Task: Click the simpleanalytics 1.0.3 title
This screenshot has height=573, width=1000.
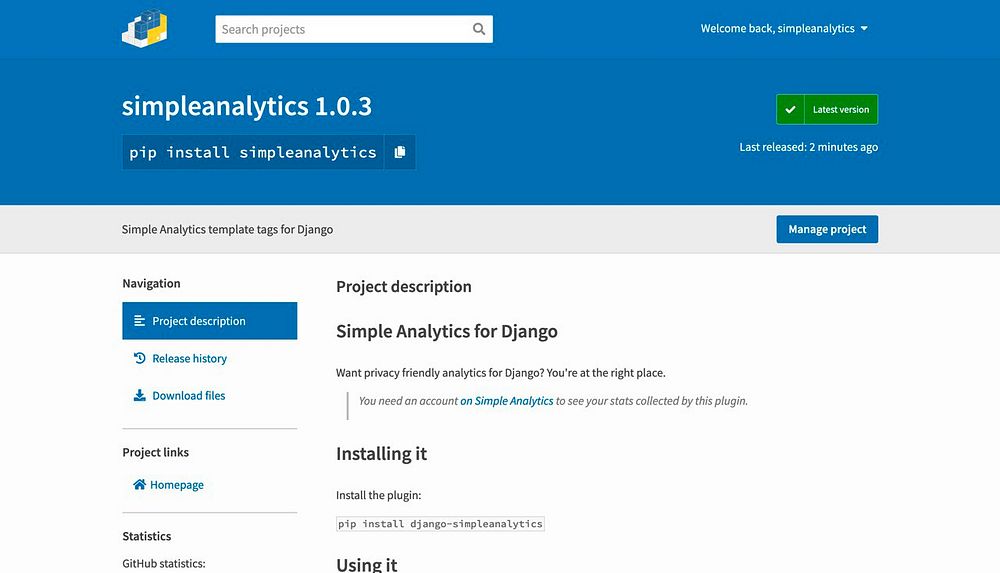Action: click(247, 106)
